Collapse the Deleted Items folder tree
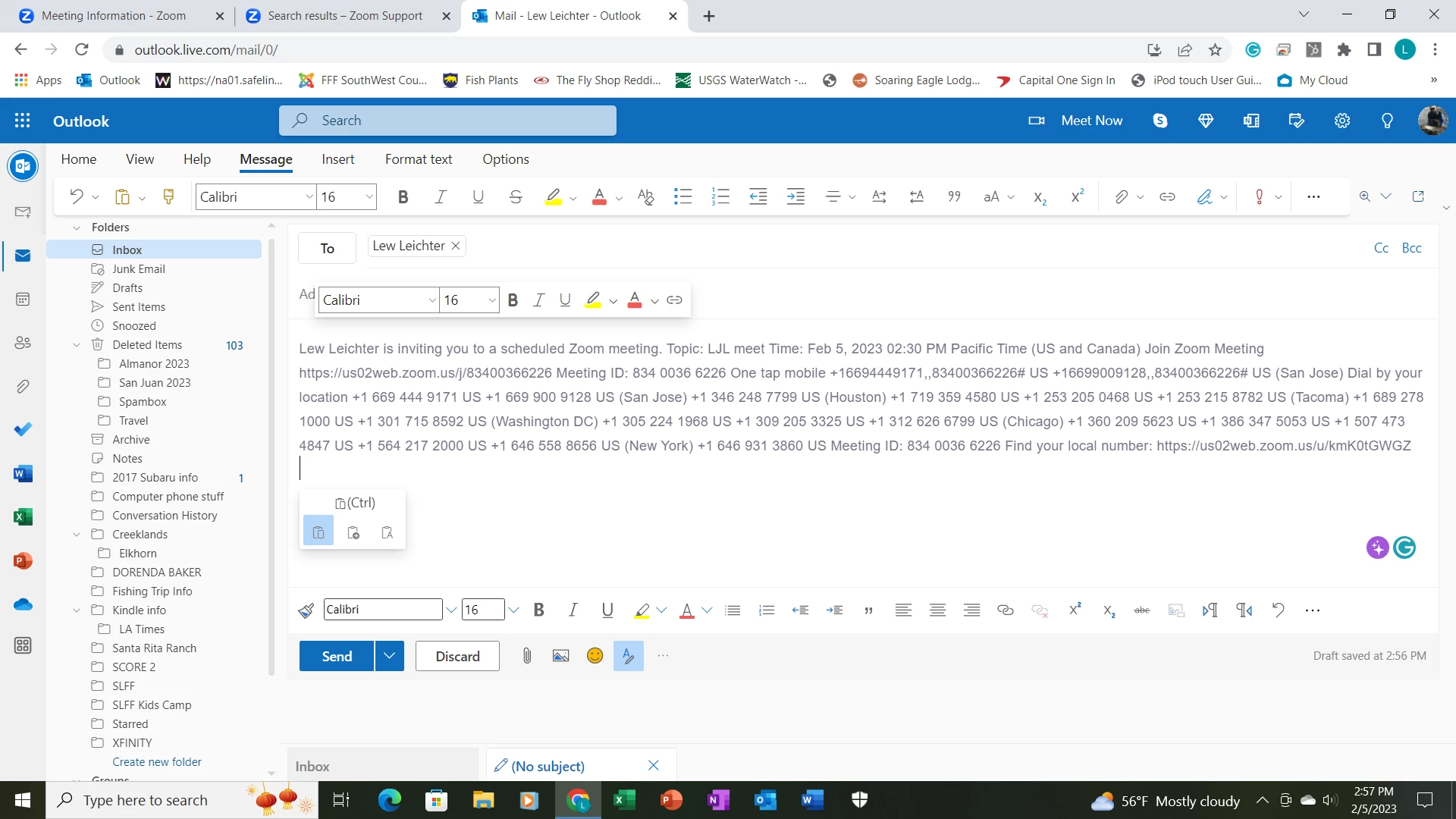Viewport: 1456px width, 819px height. [77, 345]
